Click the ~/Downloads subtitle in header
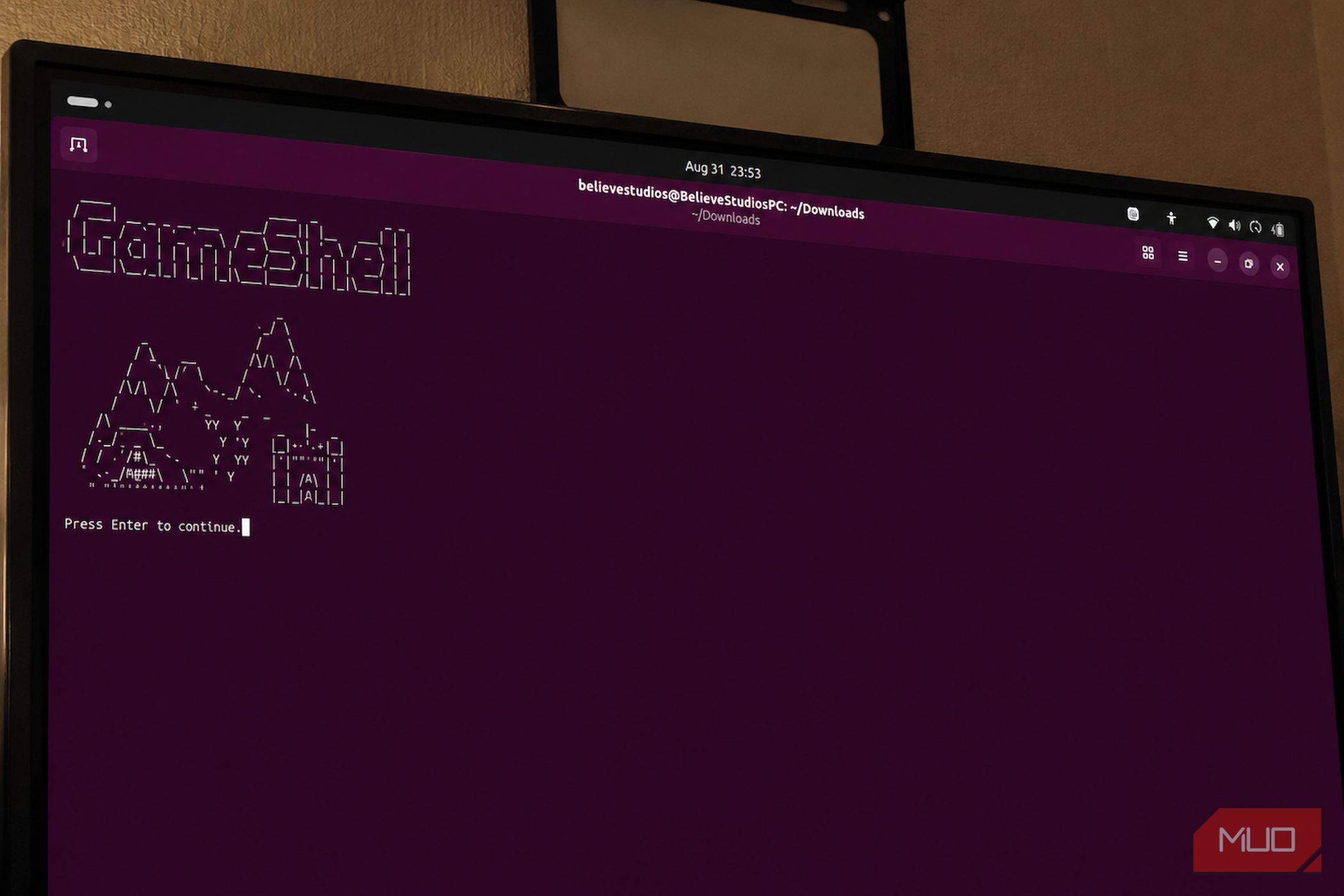The width and height of the screenshot is (1344, 896). (726, 217)
